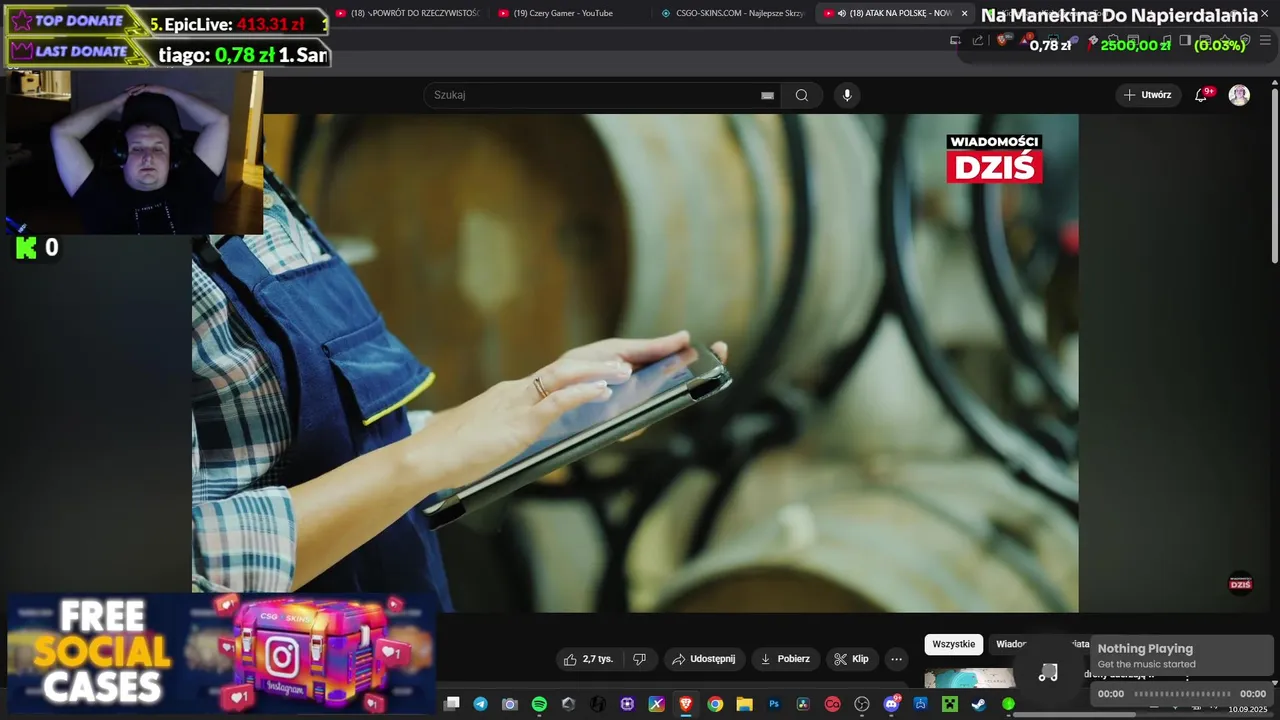The image size is (1280, 720).
Task: Click the Brave shields icon in address bar
Action: [x=1002, y=40]
